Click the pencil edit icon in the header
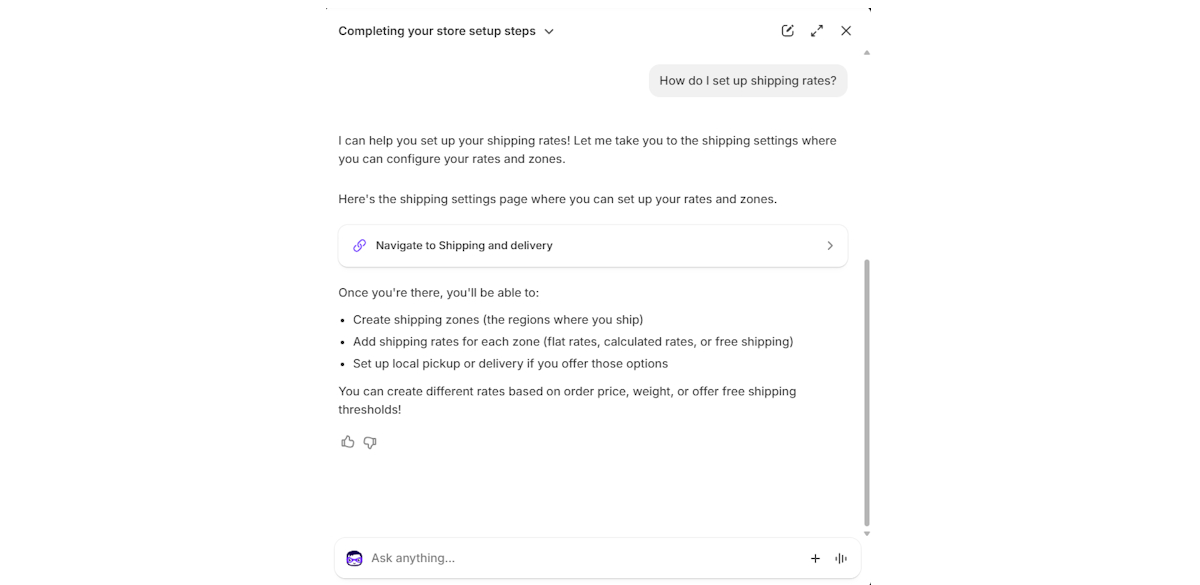Image resolution: width=1200 pixels, height=585 pixels. (x=787, y=30)
